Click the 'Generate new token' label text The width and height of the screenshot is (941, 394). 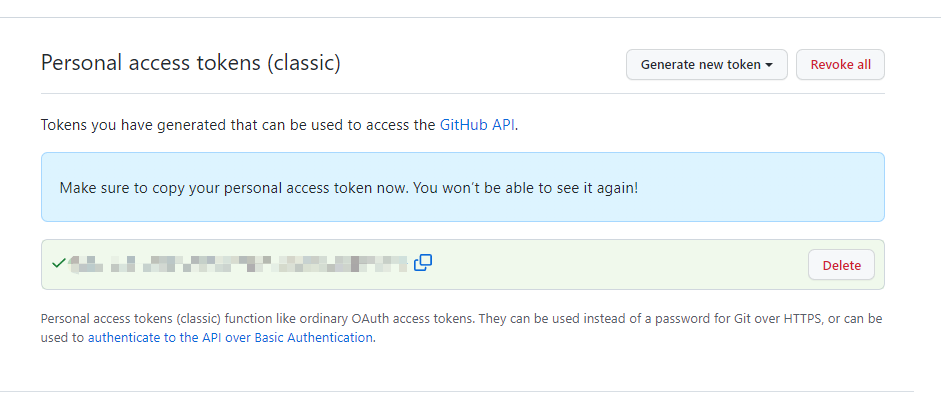click(700, 65)
